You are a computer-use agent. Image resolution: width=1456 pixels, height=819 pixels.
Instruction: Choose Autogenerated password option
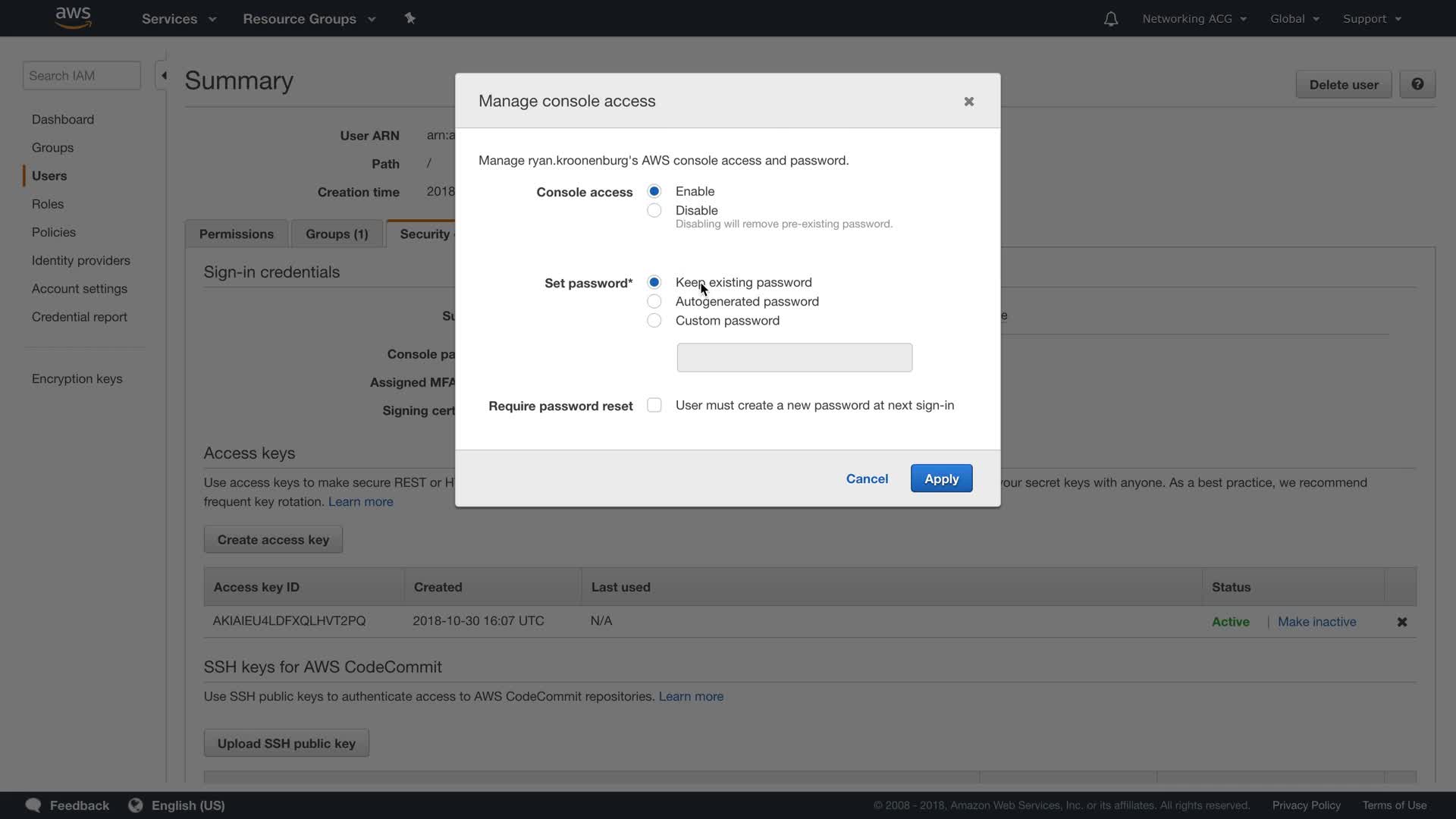[654, 302]
